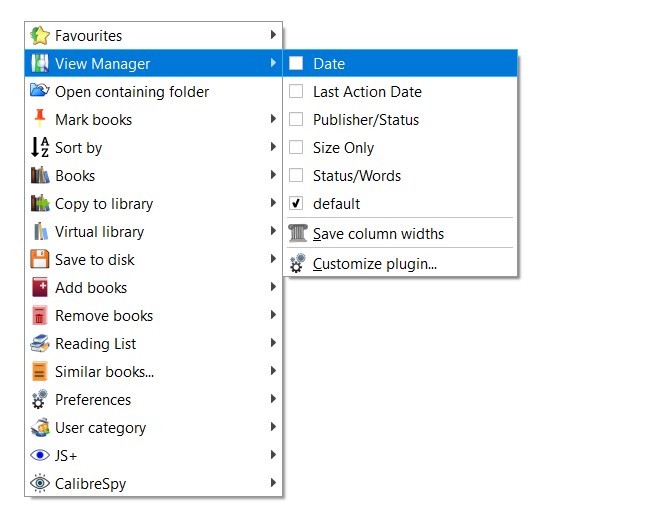661x518 pixels.
Task: Click the Sort by A-Z icon
Action: [x=40, y=148]
